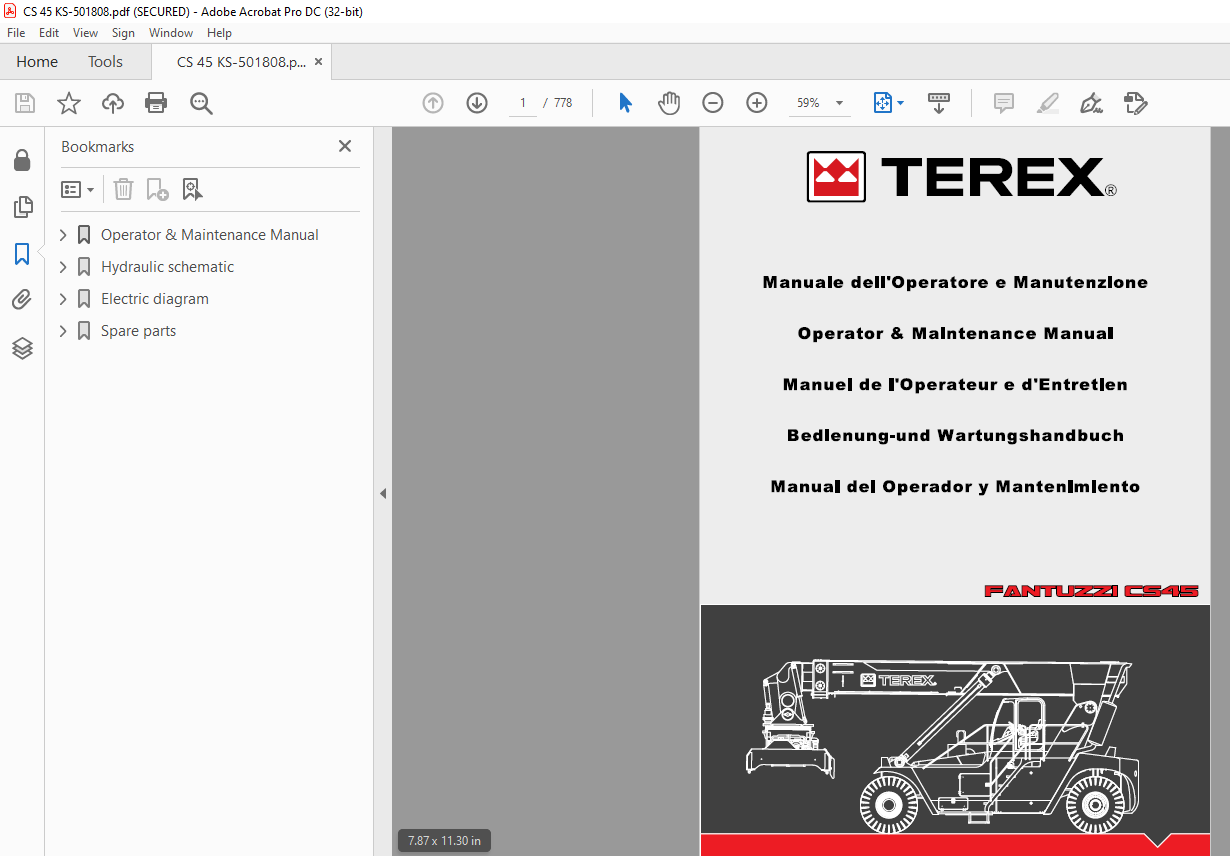Open the Layers panel

pos(22,348)
